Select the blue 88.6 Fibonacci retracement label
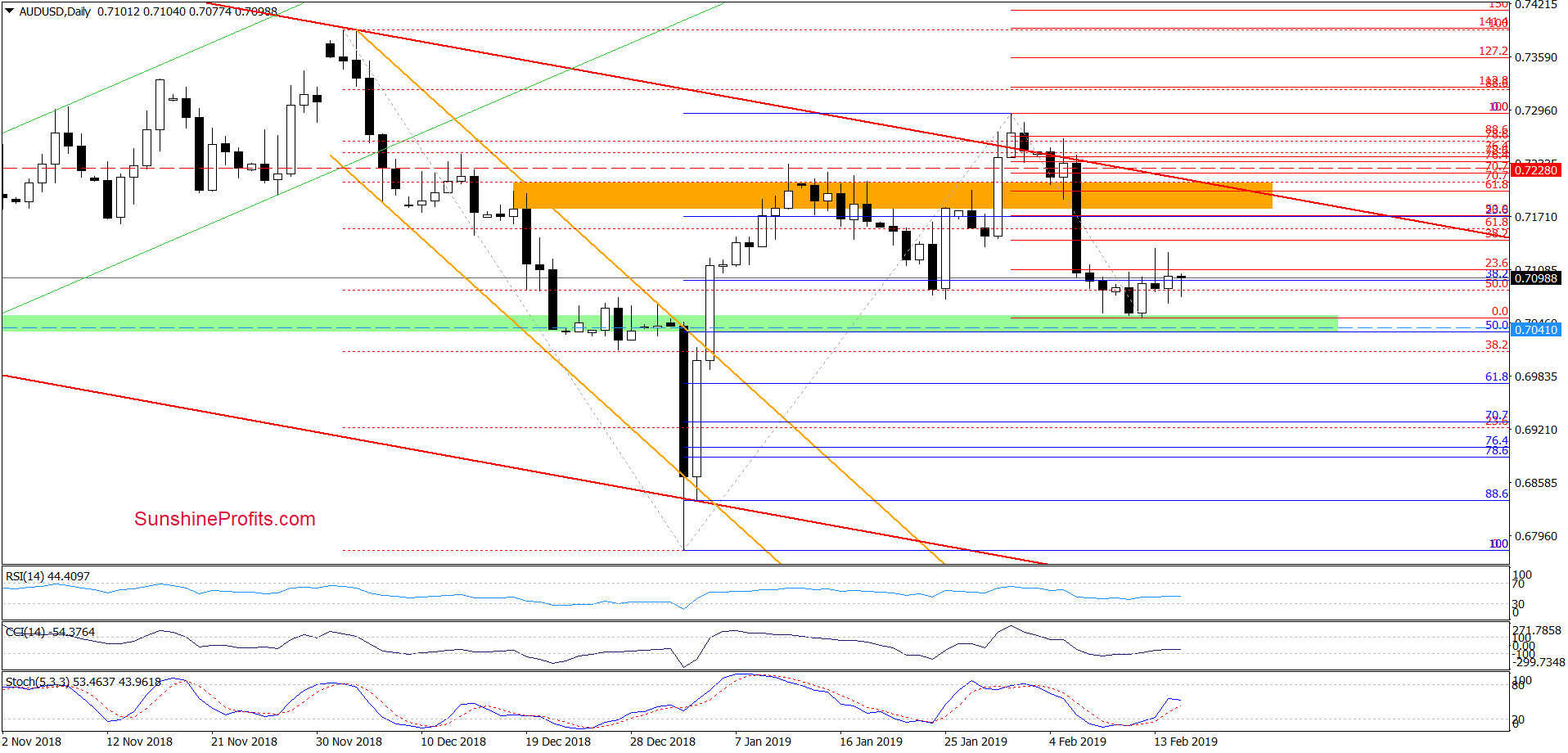This screenshot has width=1568, height=753. coord(1497,494)
